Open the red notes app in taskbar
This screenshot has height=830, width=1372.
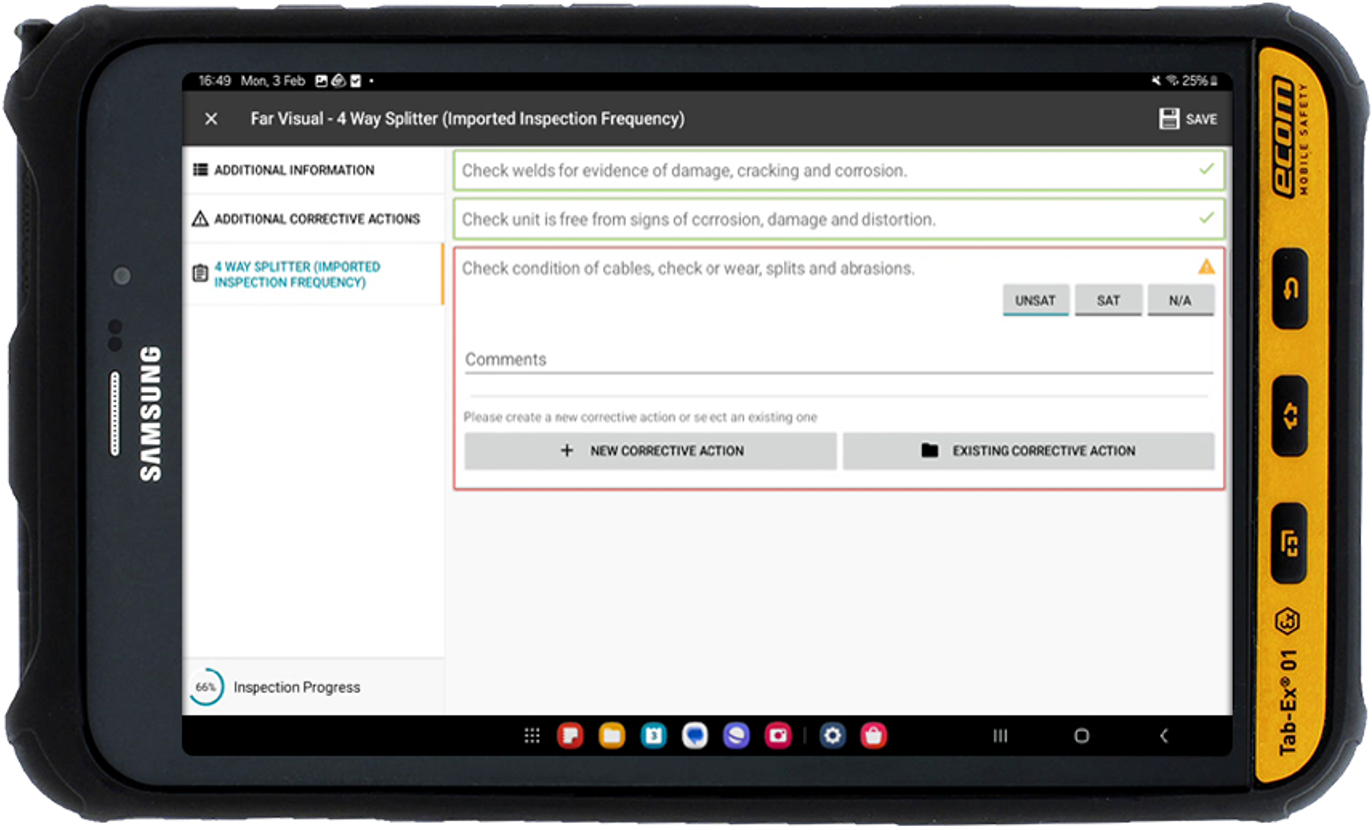coord(570,736)
